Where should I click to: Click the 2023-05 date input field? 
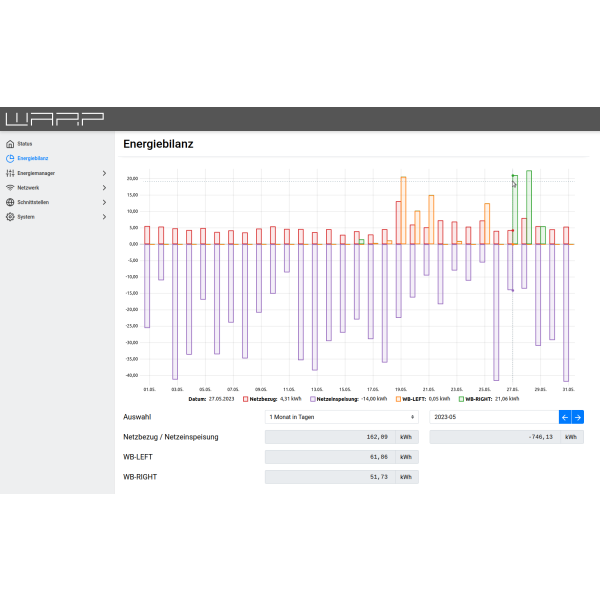pyautogui.click(x=494, y=417)
